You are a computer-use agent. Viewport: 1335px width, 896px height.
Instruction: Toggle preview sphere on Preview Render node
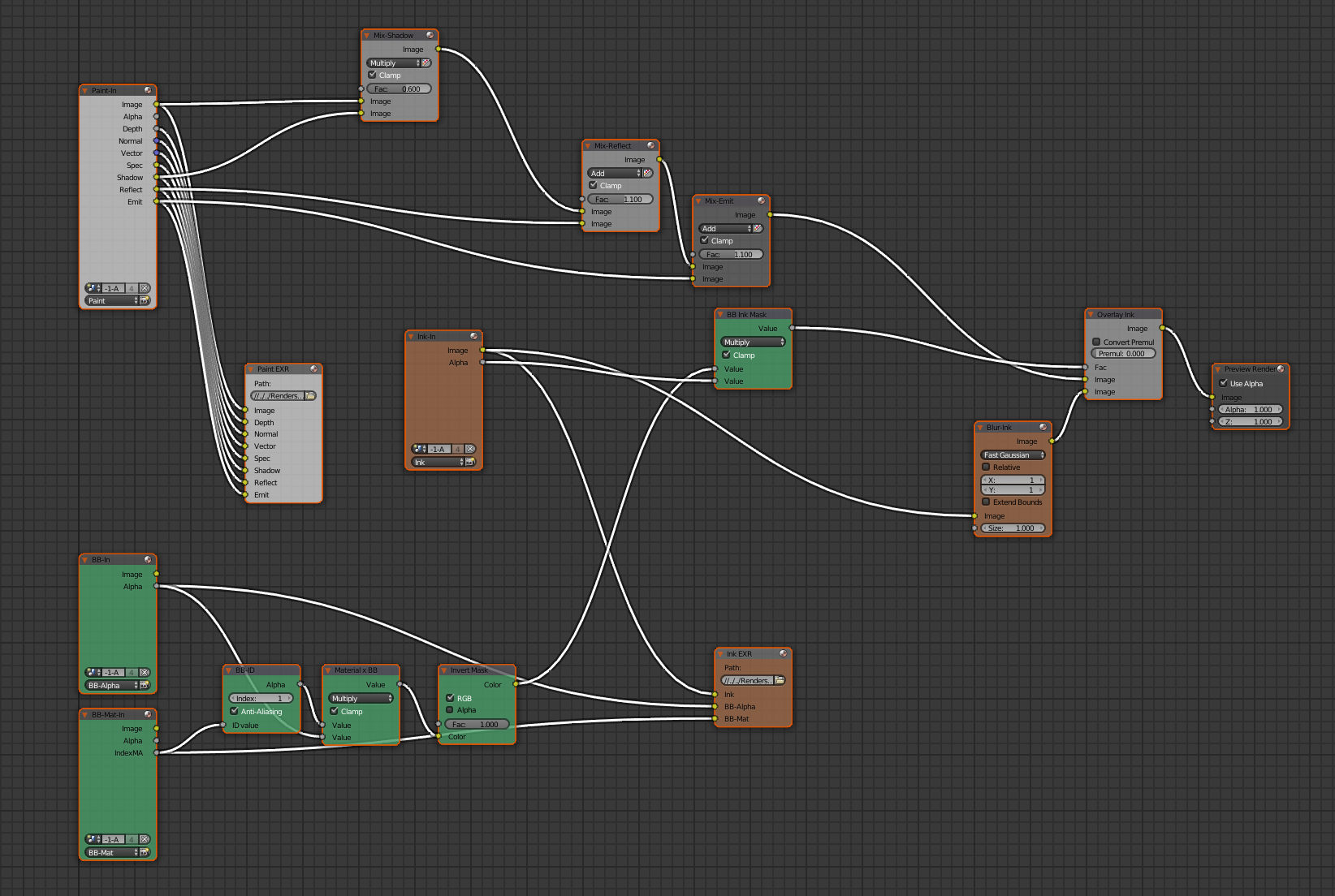click(x=1281, y=369)
